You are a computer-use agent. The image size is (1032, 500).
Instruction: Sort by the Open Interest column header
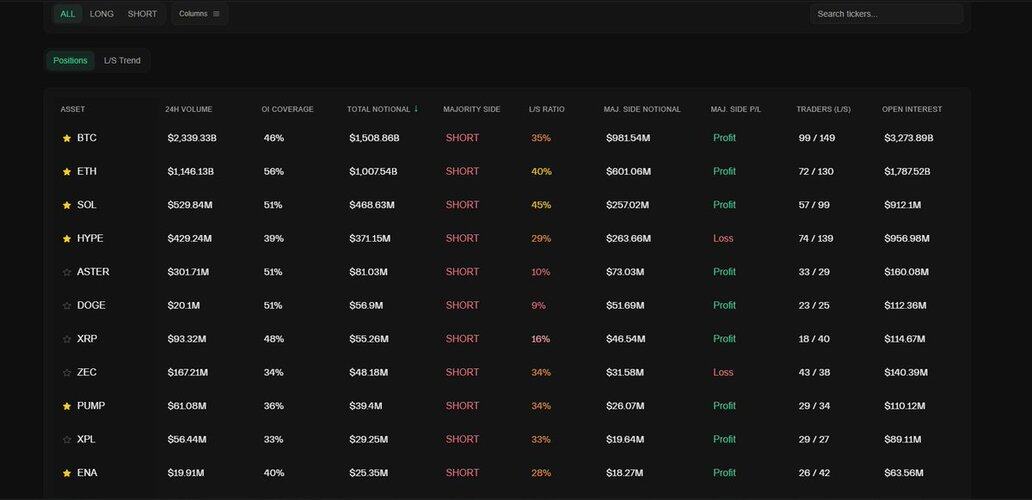click(x=911, y=109)
